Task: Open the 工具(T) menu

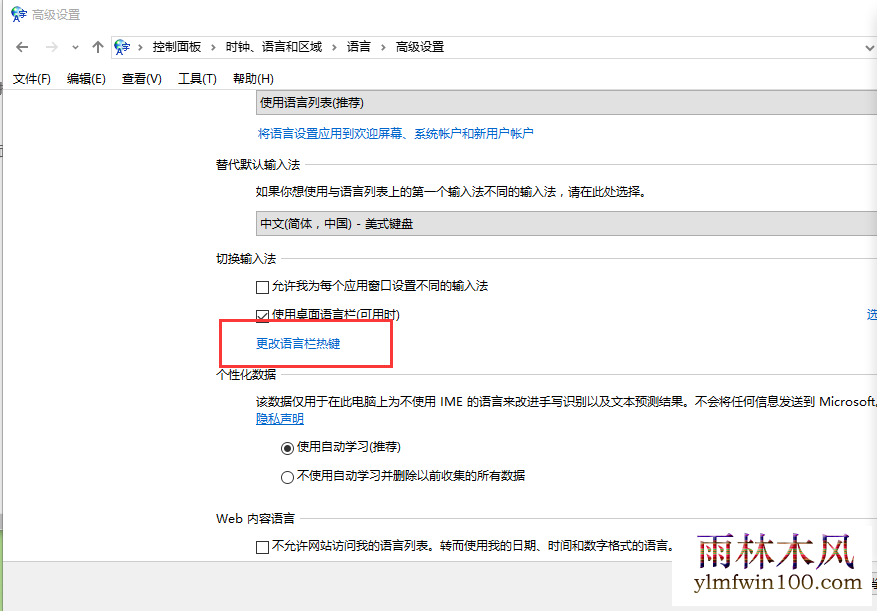Action: [197, 79]
